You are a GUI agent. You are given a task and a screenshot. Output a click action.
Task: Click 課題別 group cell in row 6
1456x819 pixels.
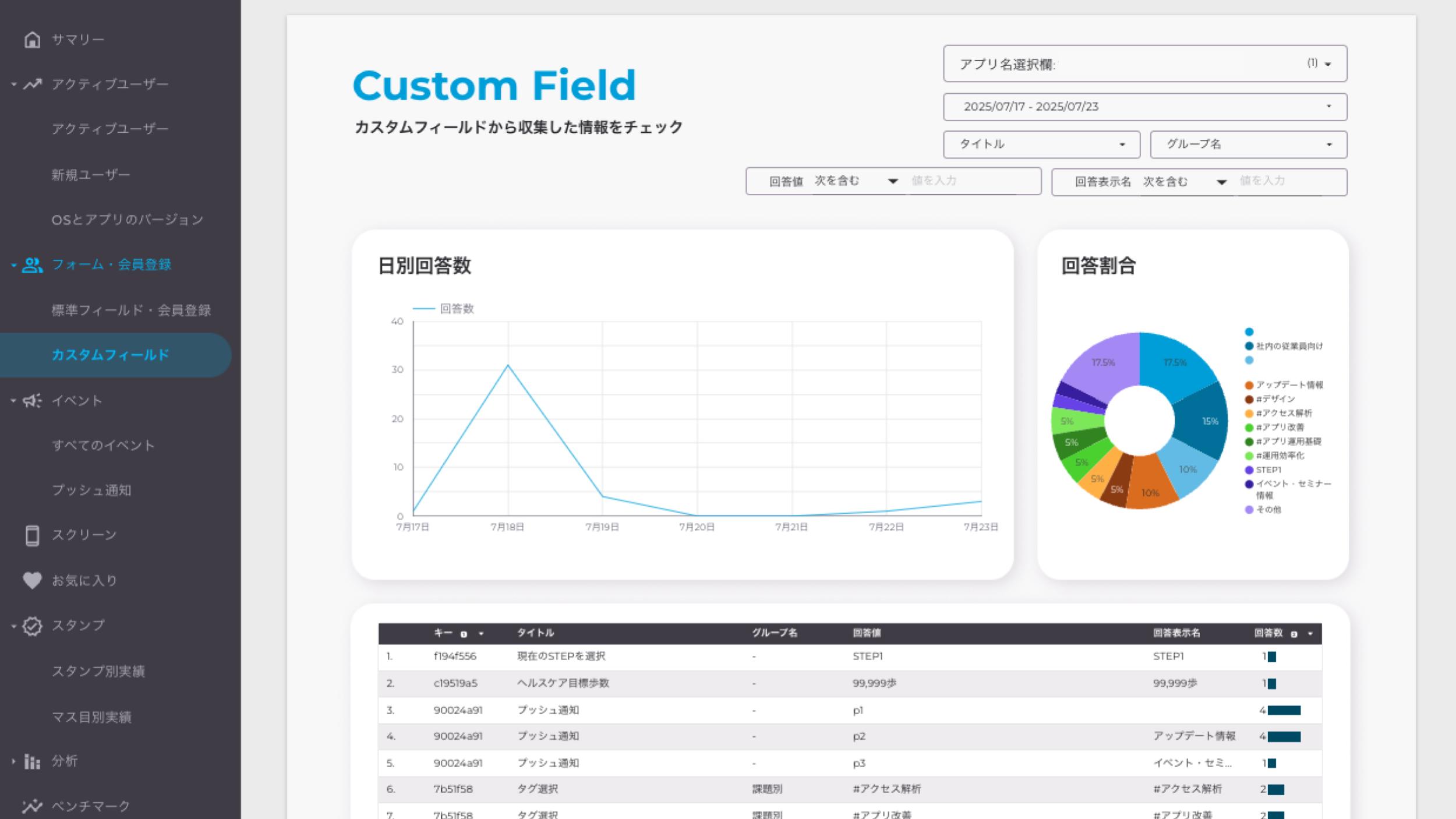click(x=767, y=789)
